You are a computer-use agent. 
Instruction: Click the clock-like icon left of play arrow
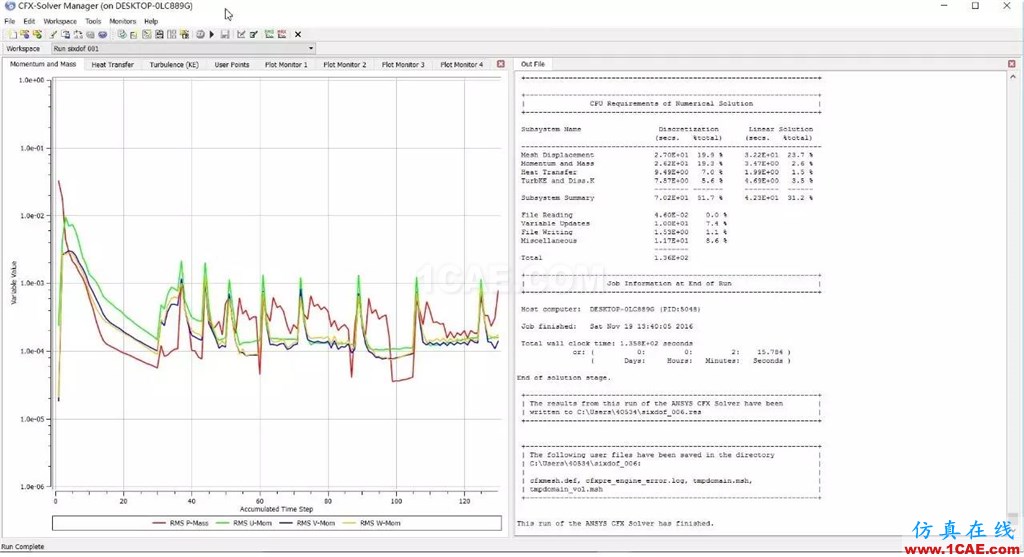200,34
